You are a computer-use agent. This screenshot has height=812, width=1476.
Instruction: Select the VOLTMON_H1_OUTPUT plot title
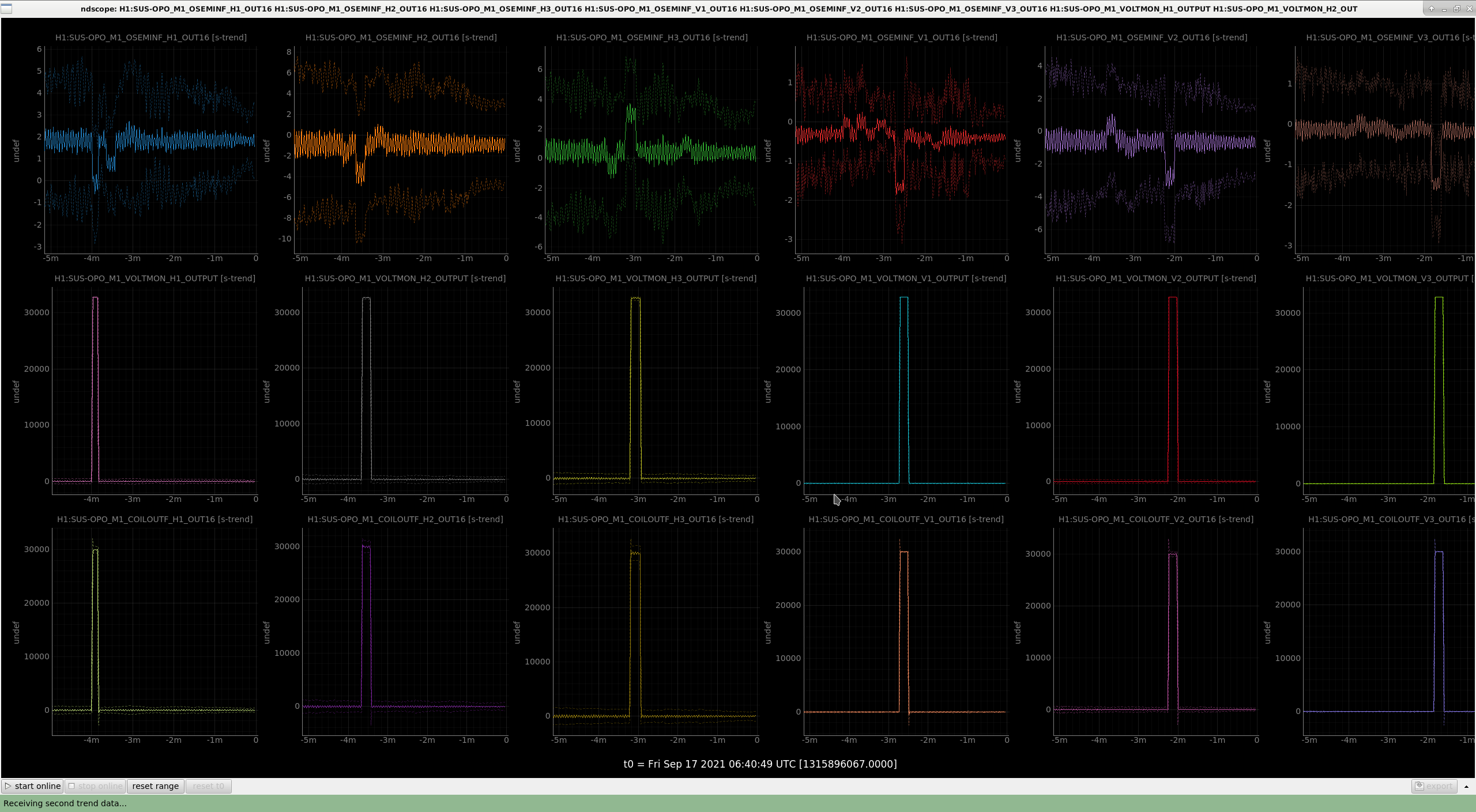(155, 278)
